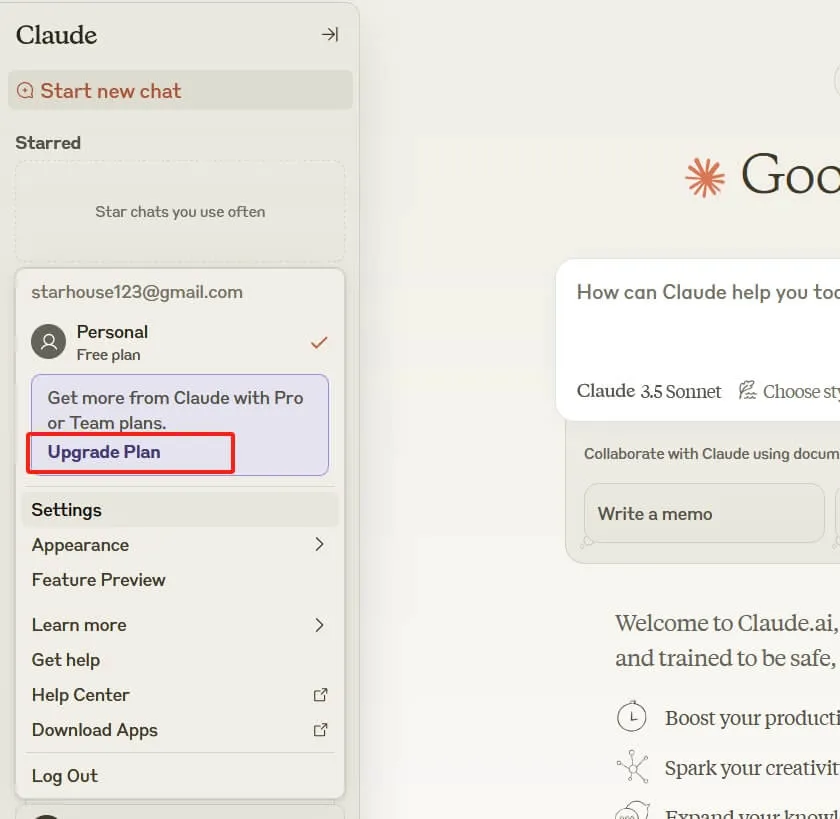Click the Claude logo title in sidebar
This screenshot has width=840, height=819.
[56, 35]
